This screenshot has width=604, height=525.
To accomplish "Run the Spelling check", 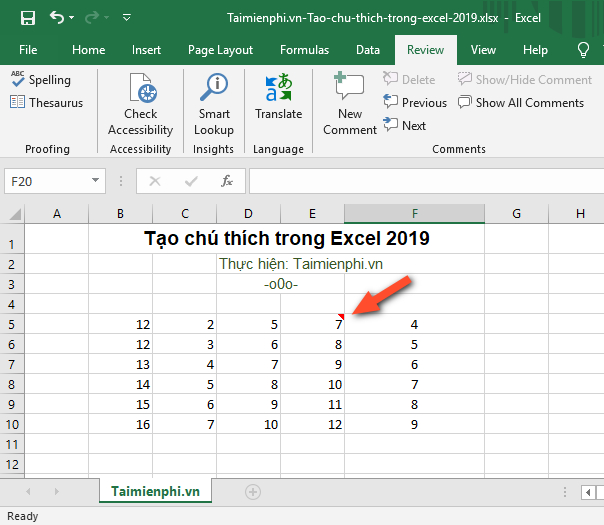I will 40,80.
